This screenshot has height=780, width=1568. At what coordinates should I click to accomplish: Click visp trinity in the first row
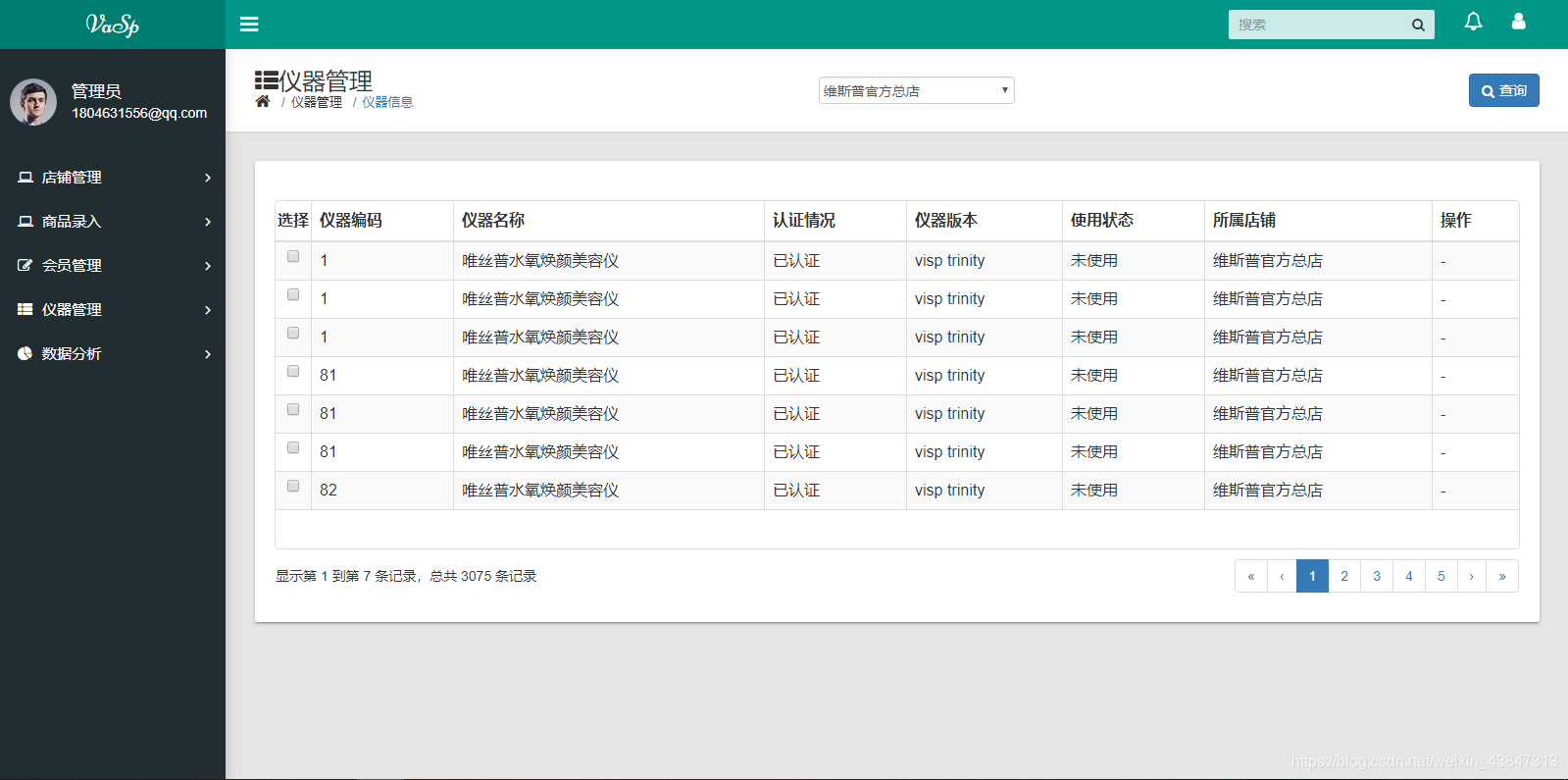point(950,260)
